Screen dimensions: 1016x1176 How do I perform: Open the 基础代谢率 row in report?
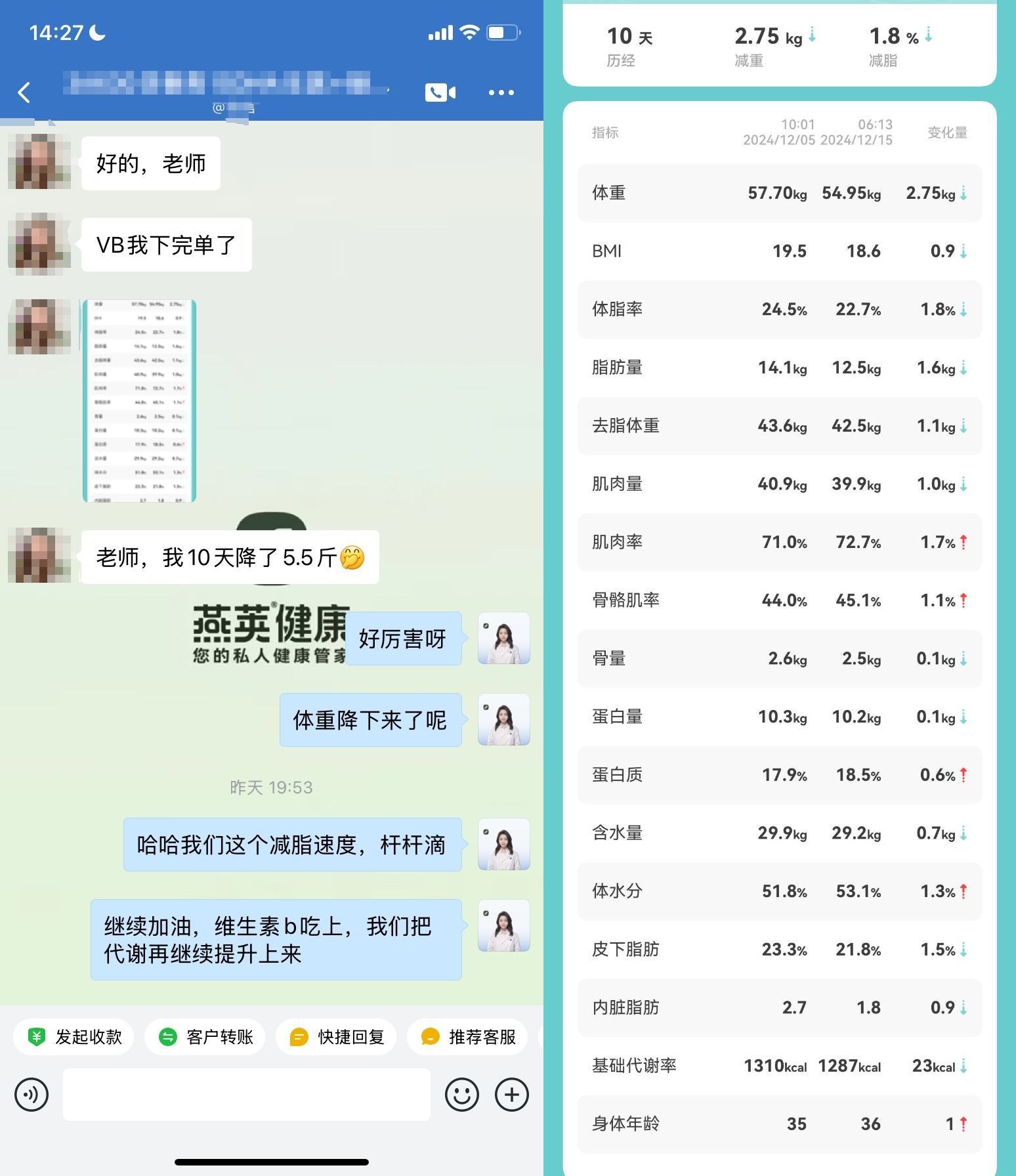[780, 1066]
